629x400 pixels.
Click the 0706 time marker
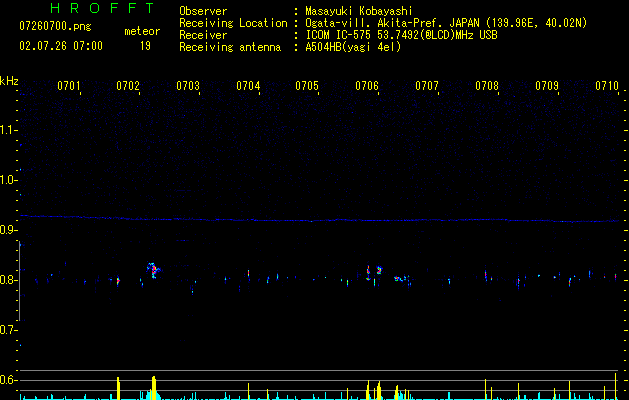point(367,86)
